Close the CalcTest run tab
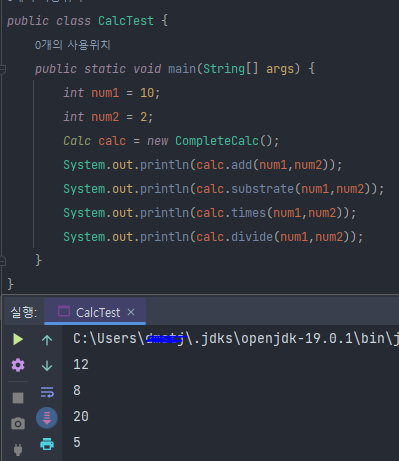399x461 pixels. [x=131, y=312]
